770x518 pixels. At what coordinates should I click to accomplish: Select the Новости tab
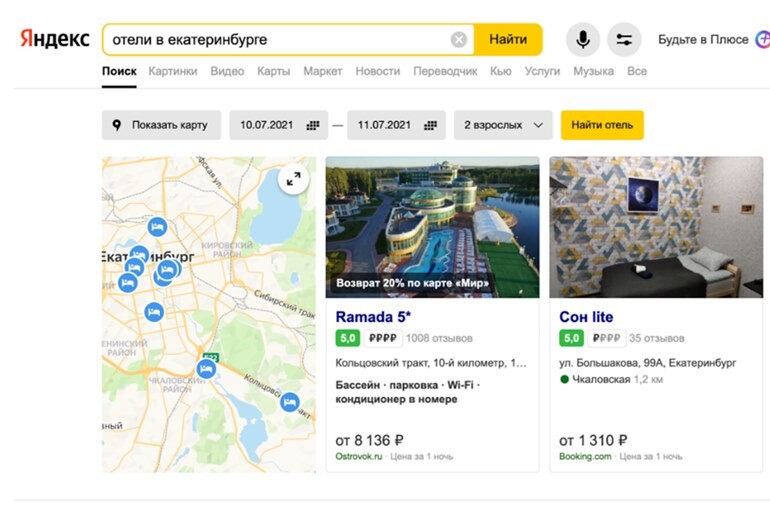[377, 71]
